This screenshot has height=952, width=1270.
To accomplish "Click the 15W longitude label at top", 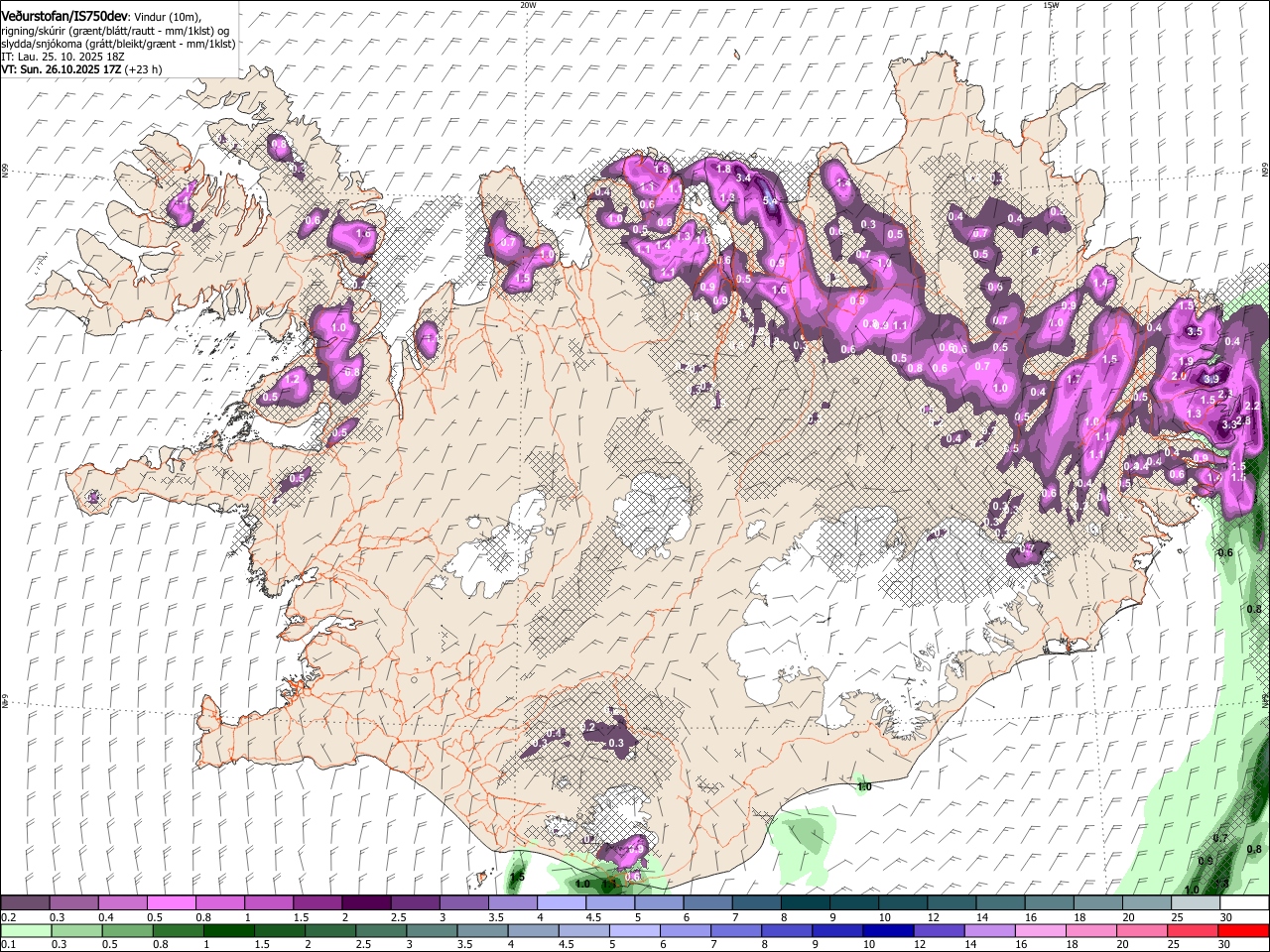I will pyautogui.click(x=1051, y=5).
